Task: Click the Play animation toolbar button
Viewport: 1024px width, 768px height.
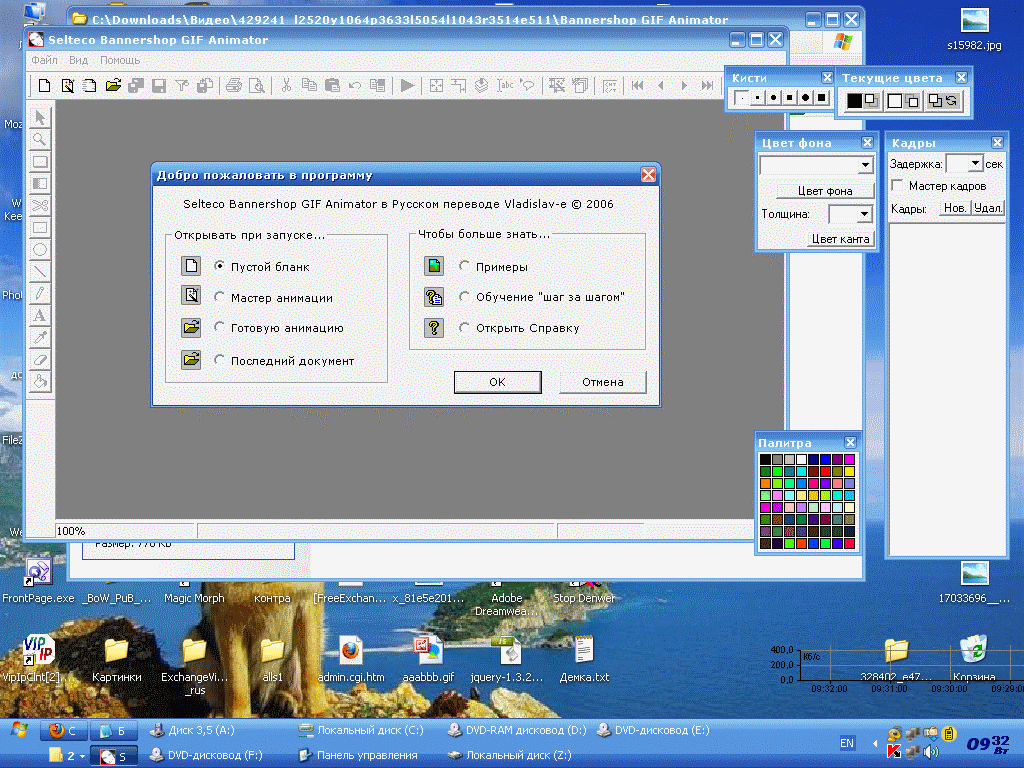Action: (x=407, y=86)
